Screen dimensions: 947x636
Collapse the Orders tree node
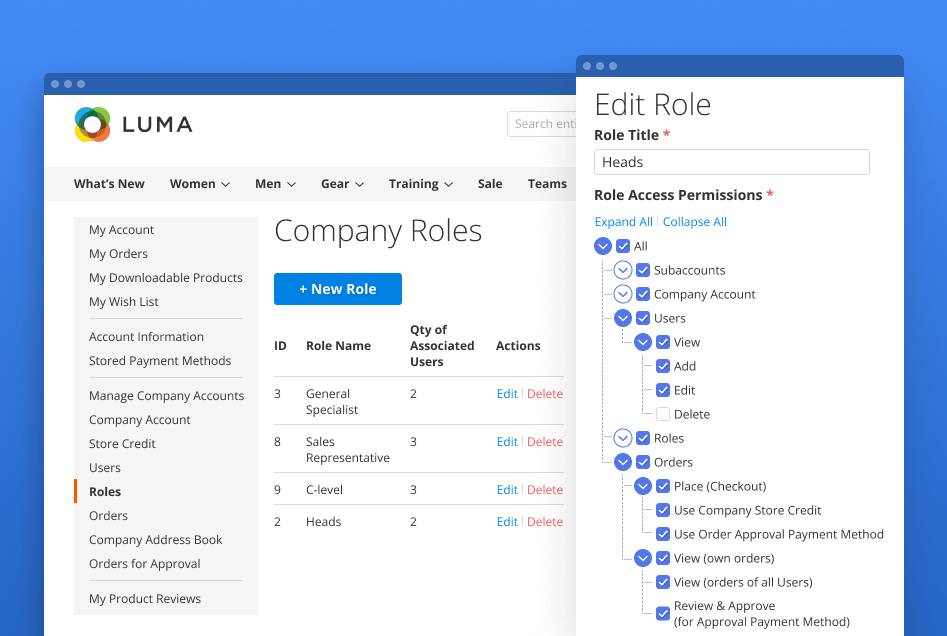pos(623,462)
